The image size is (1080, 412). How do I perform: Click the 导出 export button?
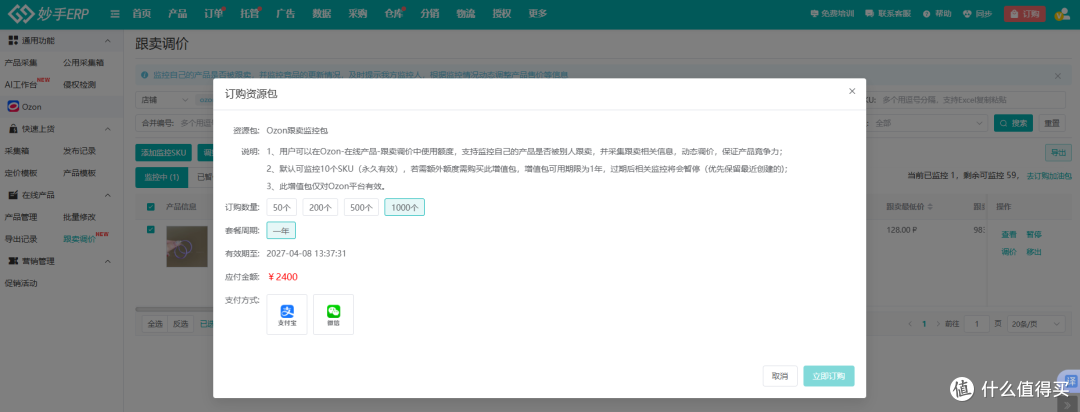1058,153
